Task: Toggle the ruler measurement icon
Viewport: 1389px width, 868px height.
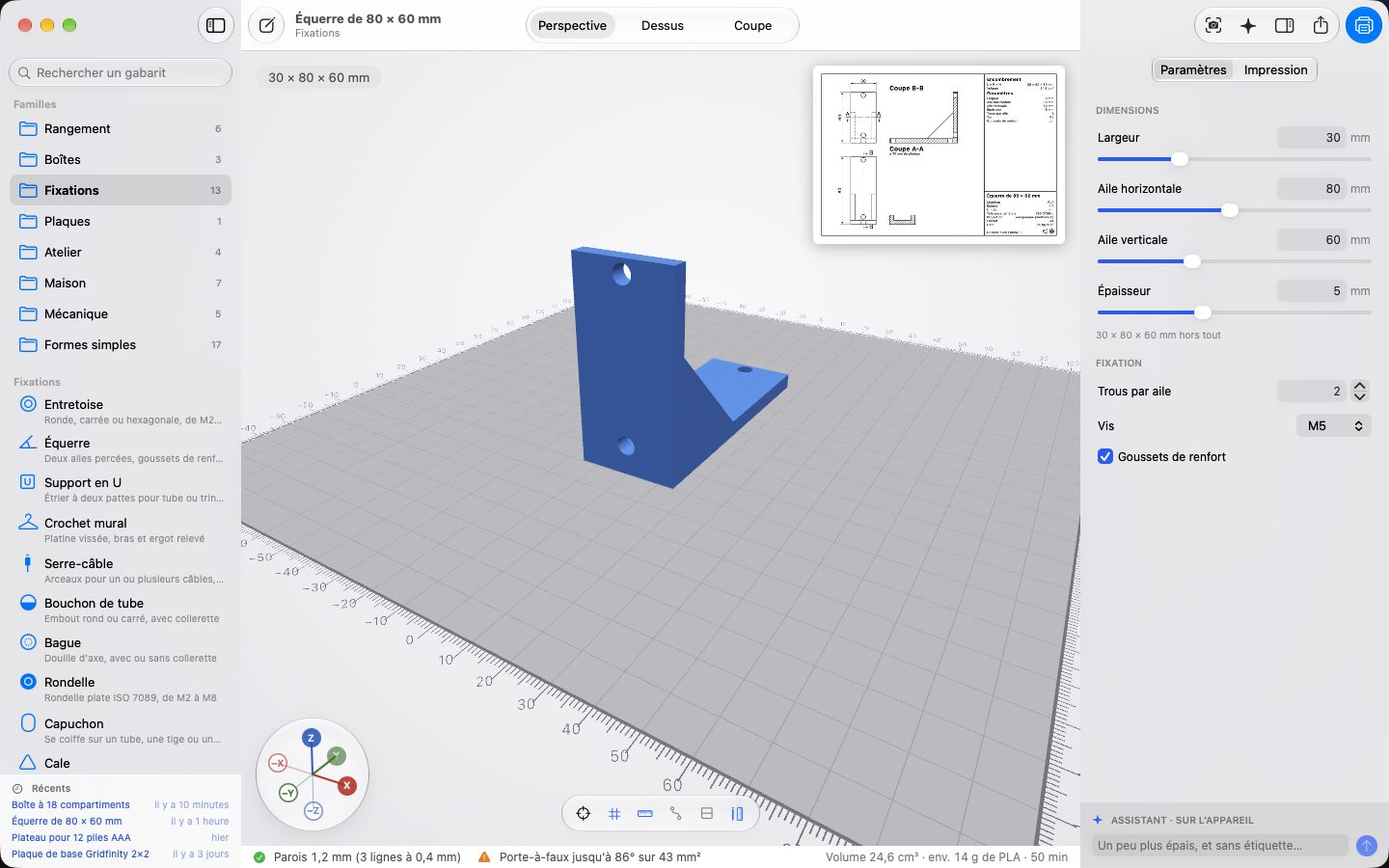Action: coord(645,814)
